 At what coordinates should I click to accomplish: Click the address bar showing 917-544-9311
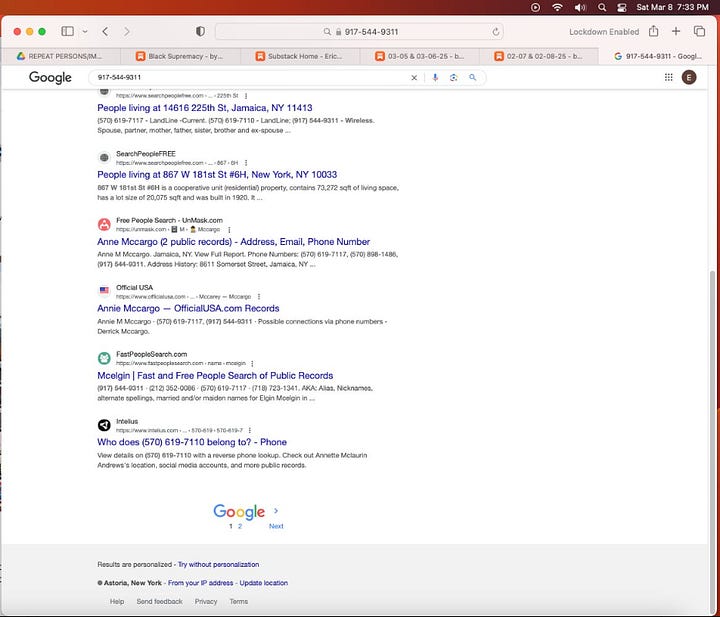(359, 32)
